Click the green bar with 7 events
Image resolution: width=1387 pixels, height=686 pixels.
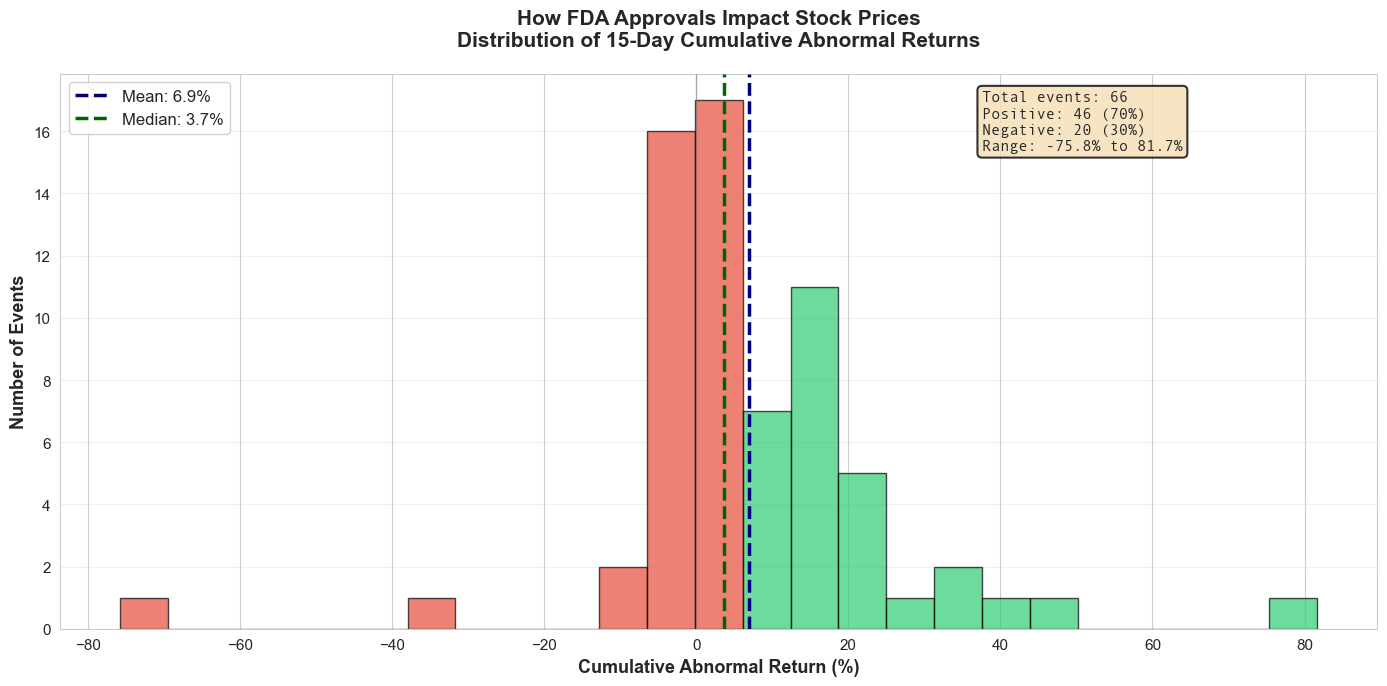tap(767, 520)
